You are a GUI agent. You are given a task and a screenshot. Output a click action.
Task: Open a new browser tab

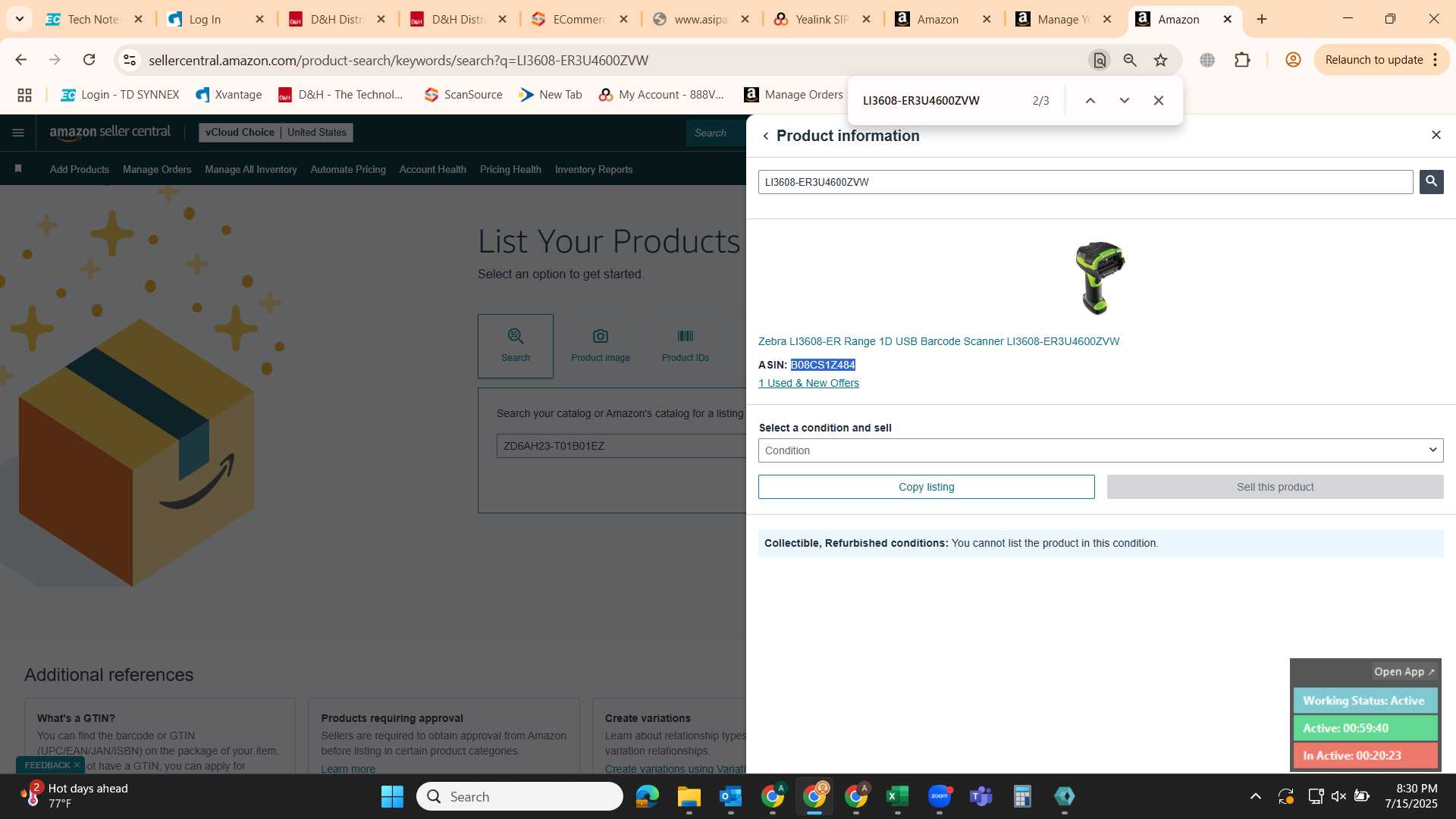(1262, 19)
